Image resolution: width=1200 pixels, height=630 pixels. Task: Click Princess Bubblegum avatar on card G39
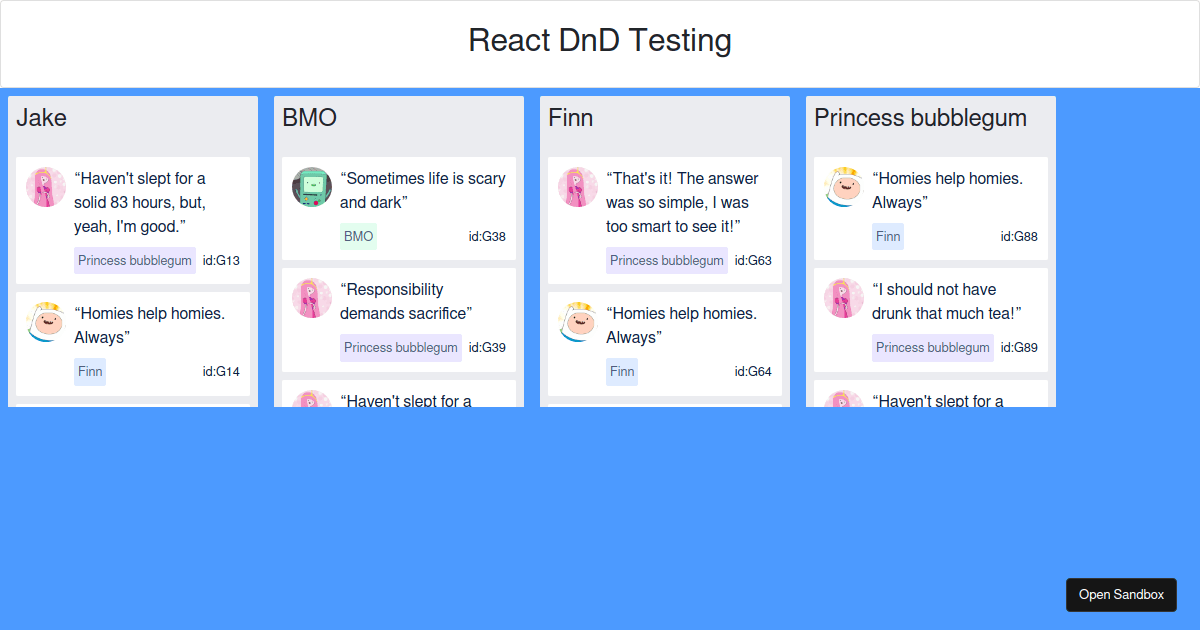point(312,298)
